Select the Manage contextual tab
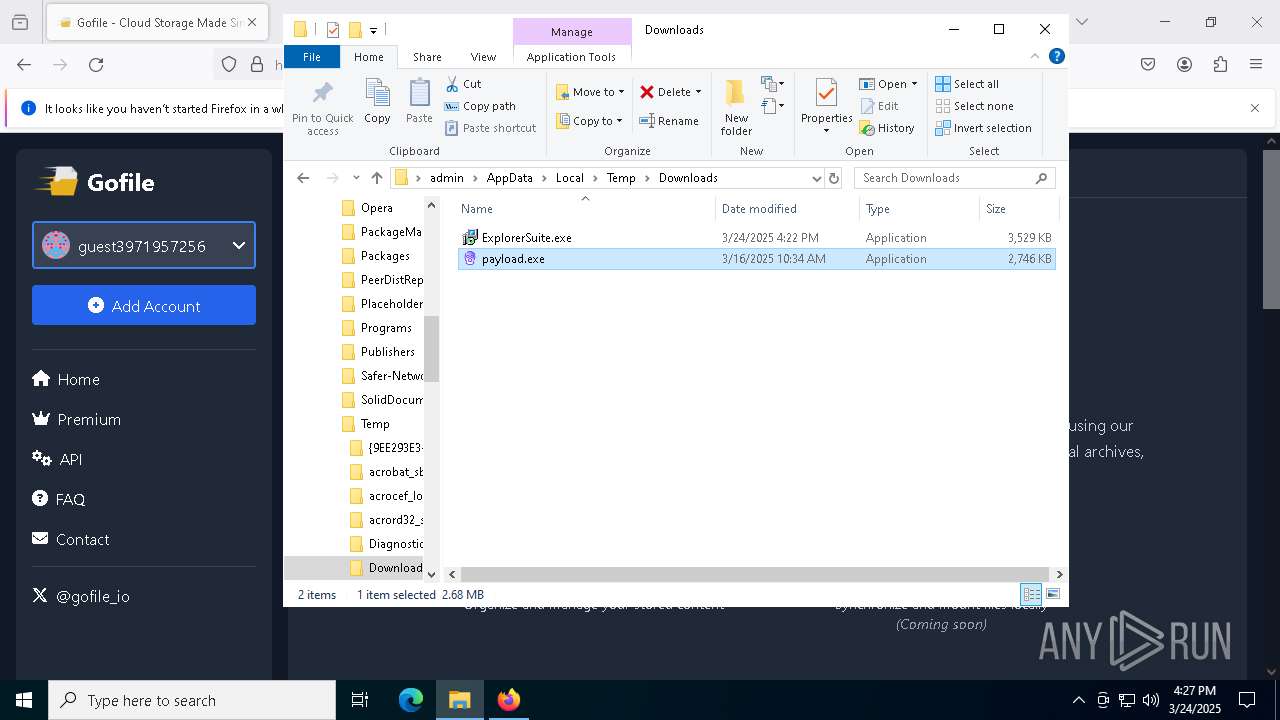 coord(572,32)
